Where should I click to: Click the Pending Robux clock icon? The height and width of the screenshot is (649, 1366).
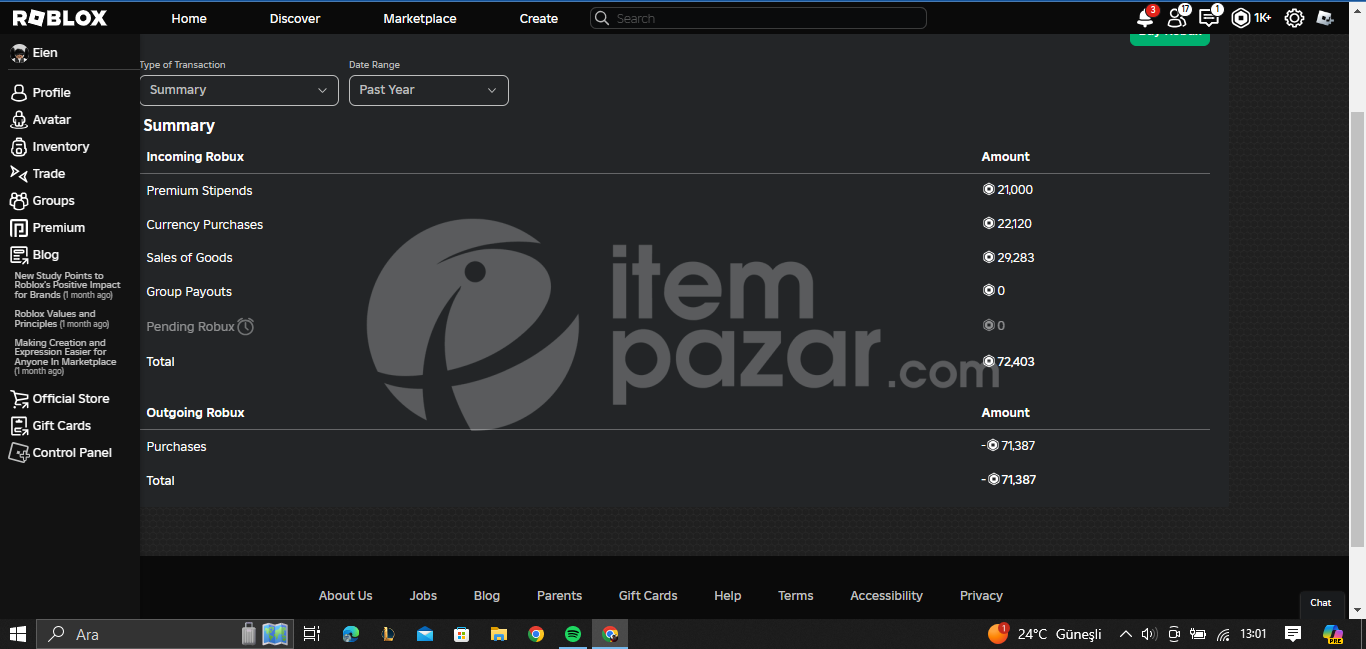pyautogui.click(x=246, y=326)
